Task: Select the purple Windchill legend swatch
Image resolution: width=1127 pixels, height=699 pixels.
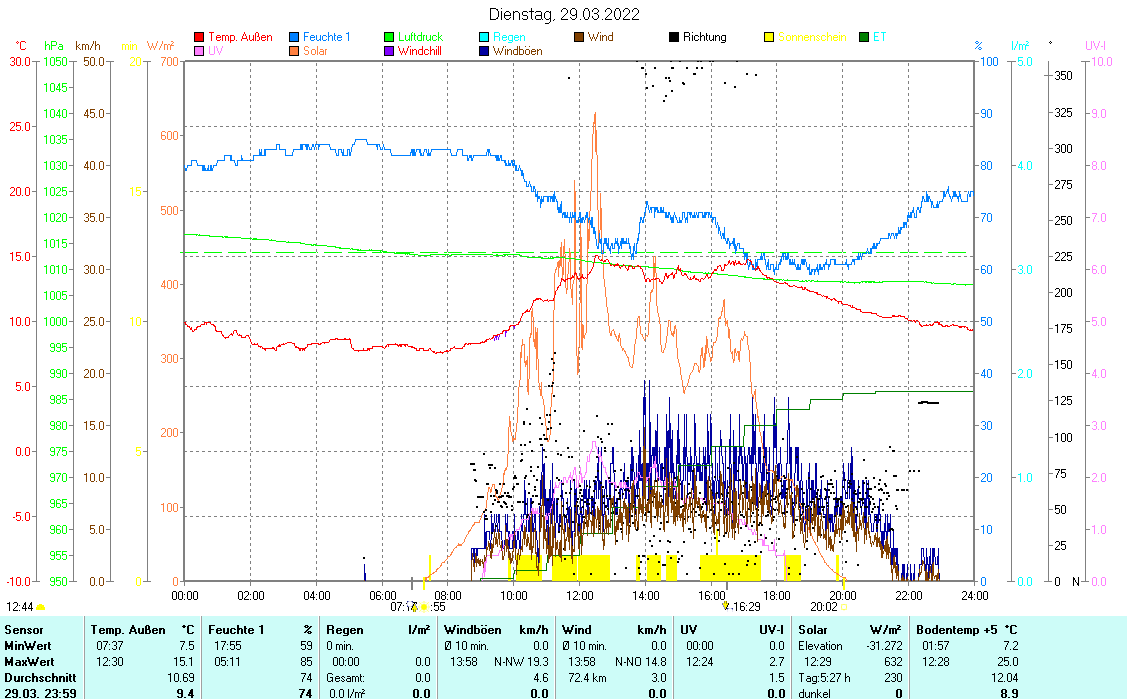Action: click(x=390, y=50)
